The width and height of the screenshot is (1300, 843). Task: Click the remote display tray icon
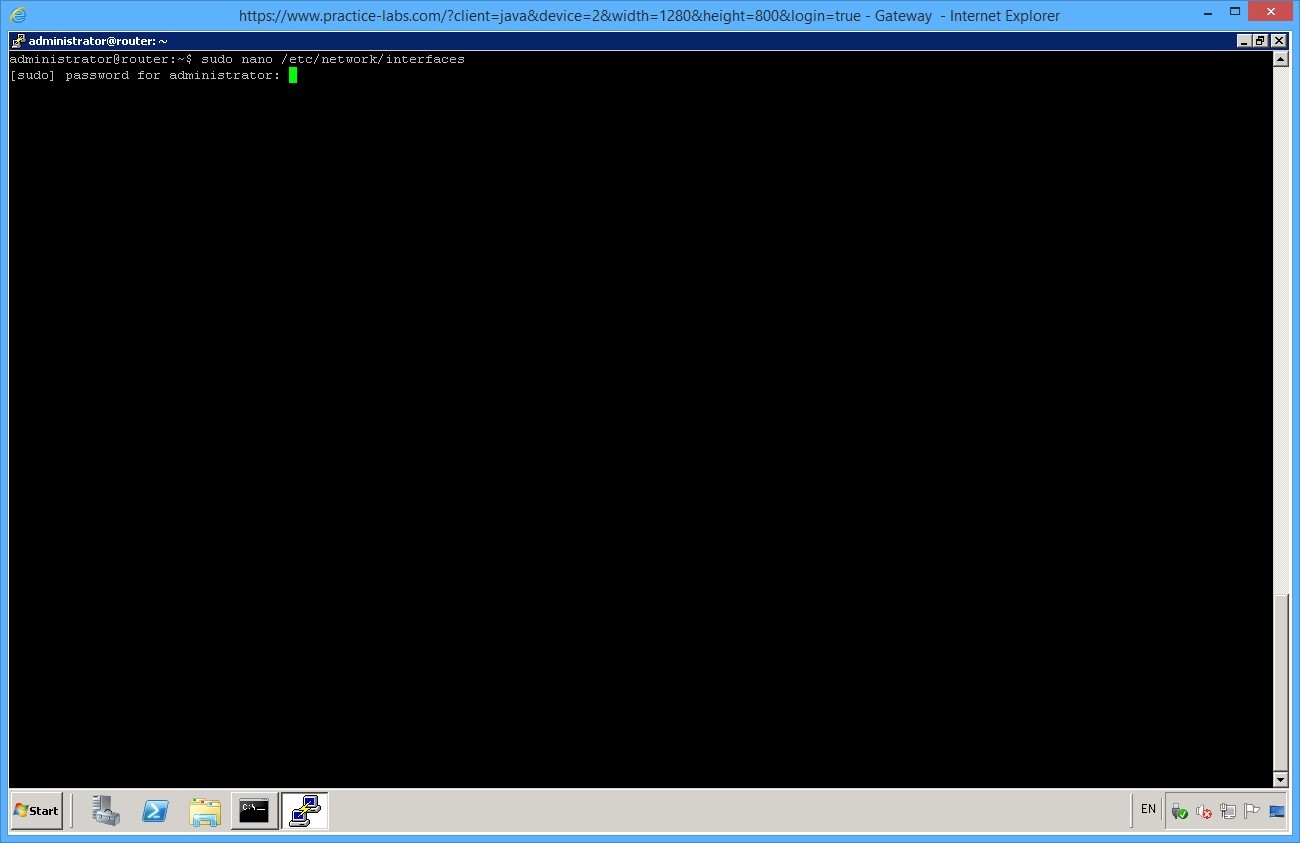tap(1276, 811)
